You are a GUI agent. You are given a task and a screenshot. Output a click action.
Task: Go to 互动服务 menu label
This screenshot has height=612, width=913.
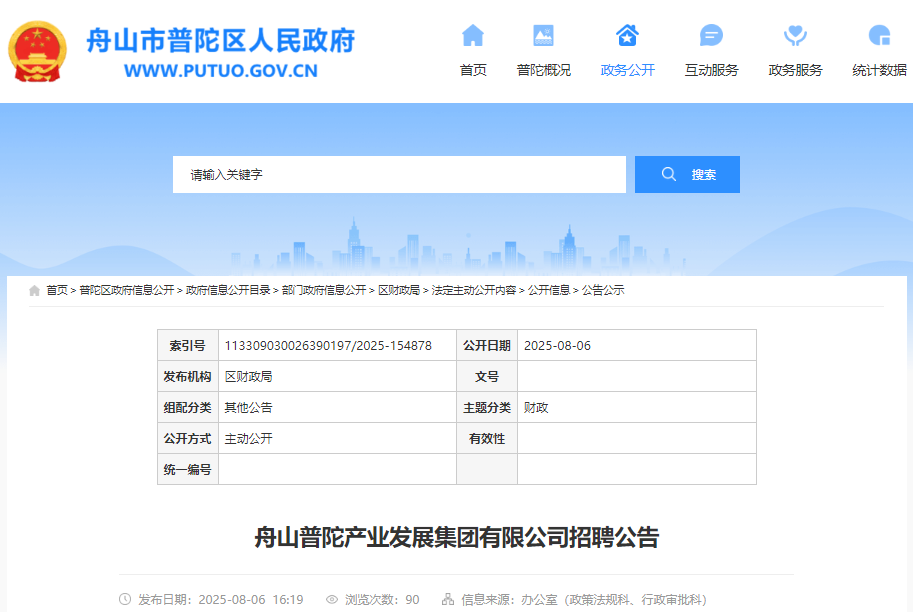[711, 70]
